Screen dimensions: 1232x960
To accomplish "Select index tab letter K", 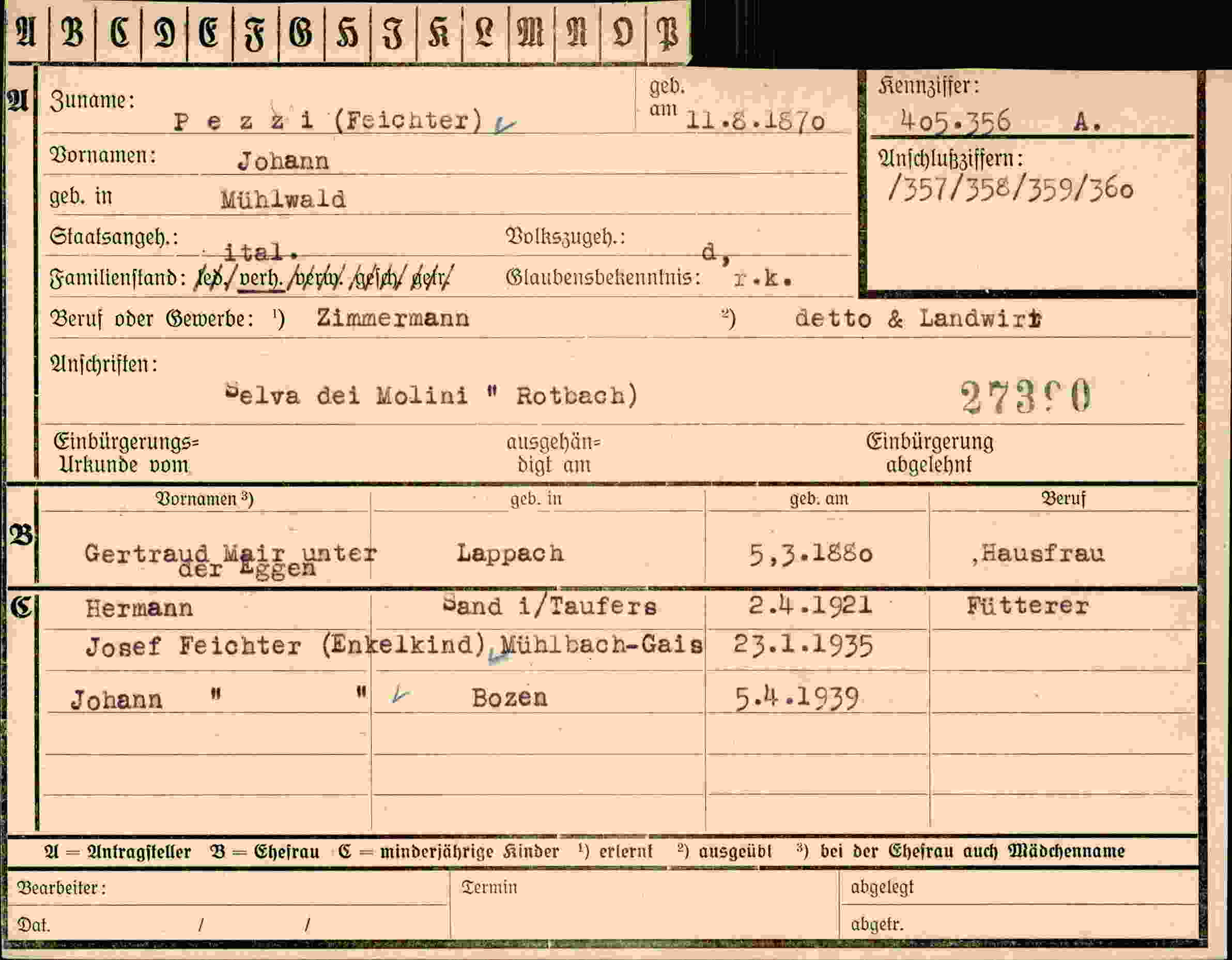I will [439, 32].
